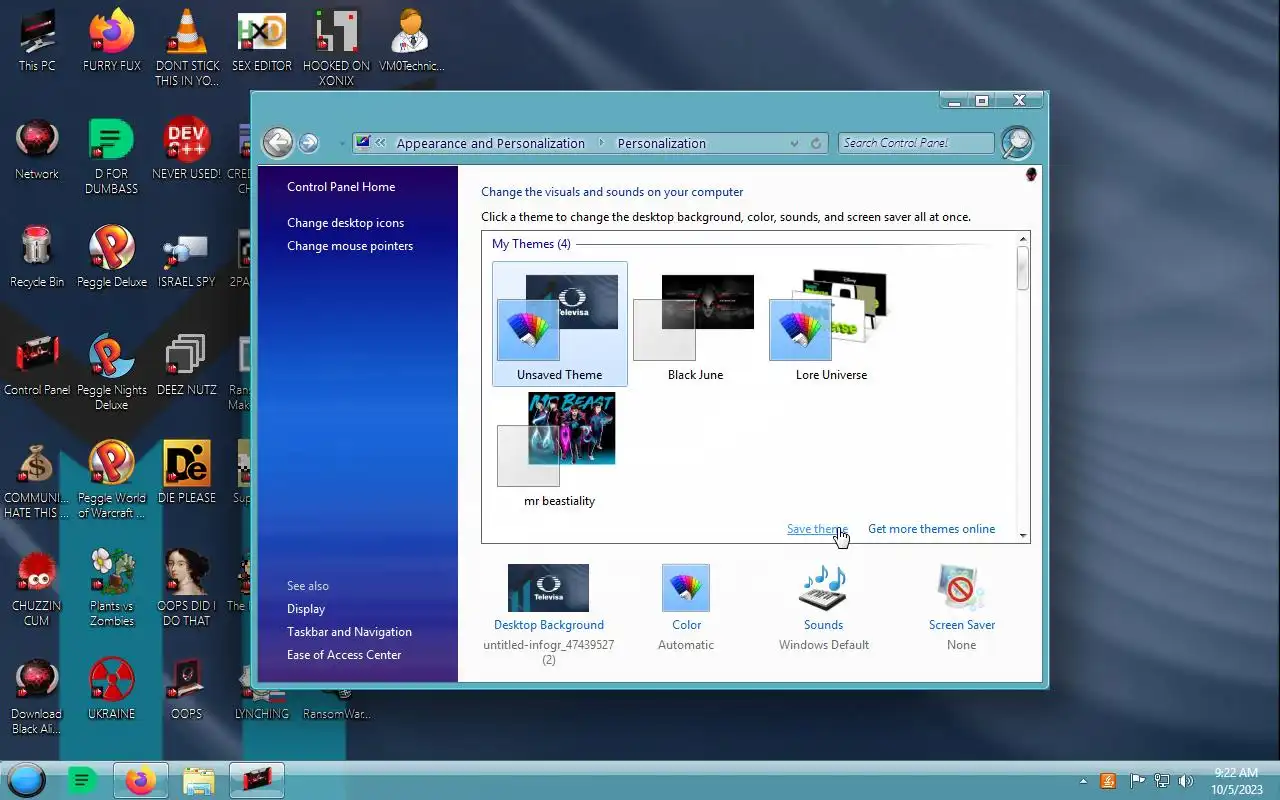Open Change desktop icons
This screenshot has width=1280, height=800.
coord(345,223)
